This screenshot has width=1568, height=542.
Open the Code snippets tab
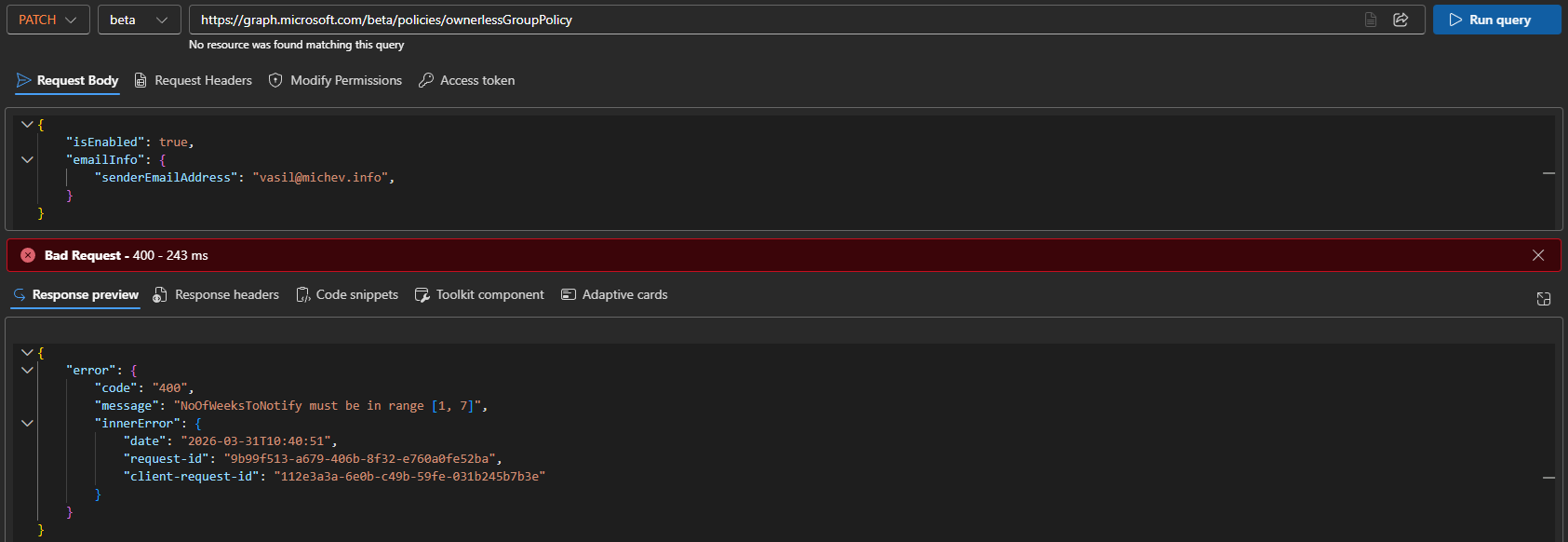pyautogui.click(x=347, y=295)
